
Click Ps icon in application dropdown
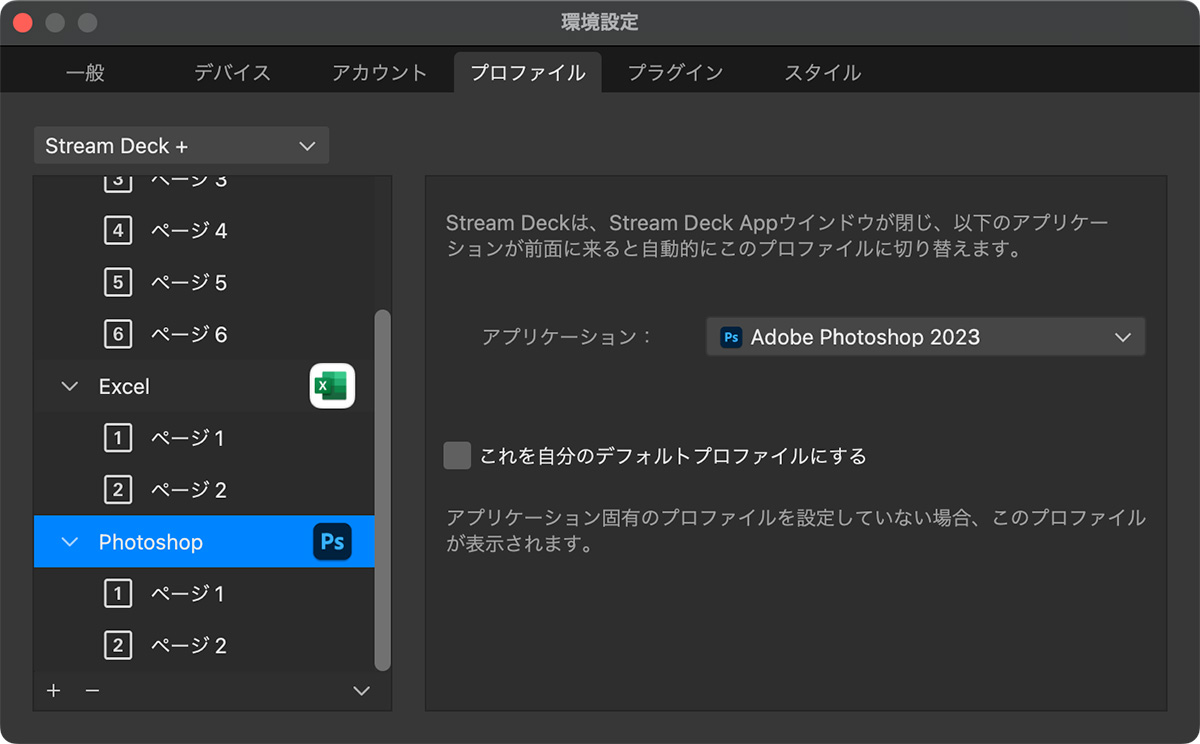731,337
